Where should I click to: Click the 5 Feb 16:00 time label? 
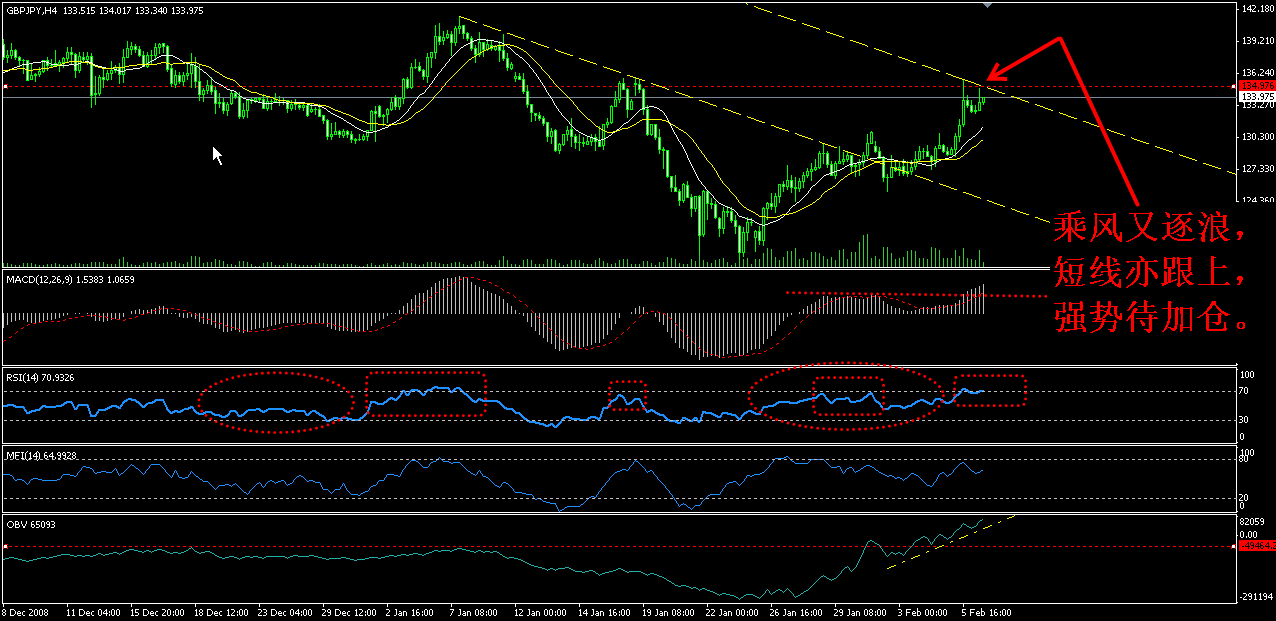point(985,611)
